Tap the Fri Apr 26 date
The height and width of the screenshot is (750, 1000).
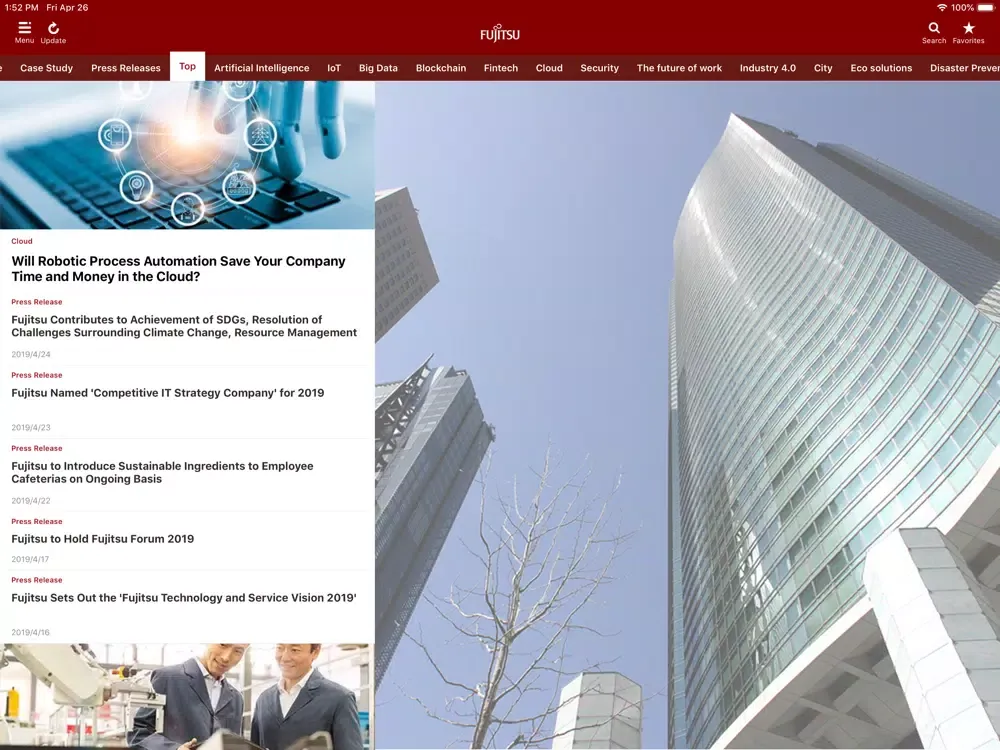point(67,8)
